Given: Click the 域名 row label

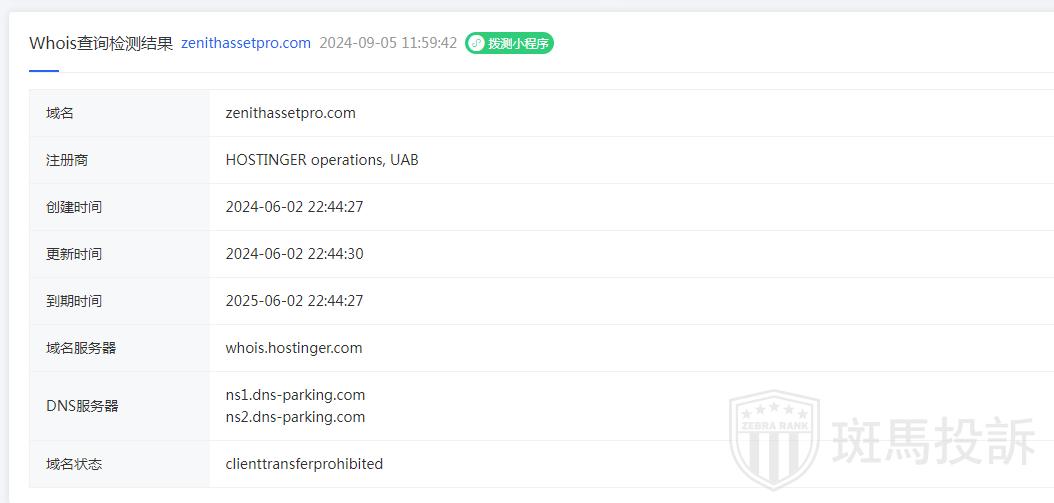Looking at the screenshot, I should (x=60, y=113).
